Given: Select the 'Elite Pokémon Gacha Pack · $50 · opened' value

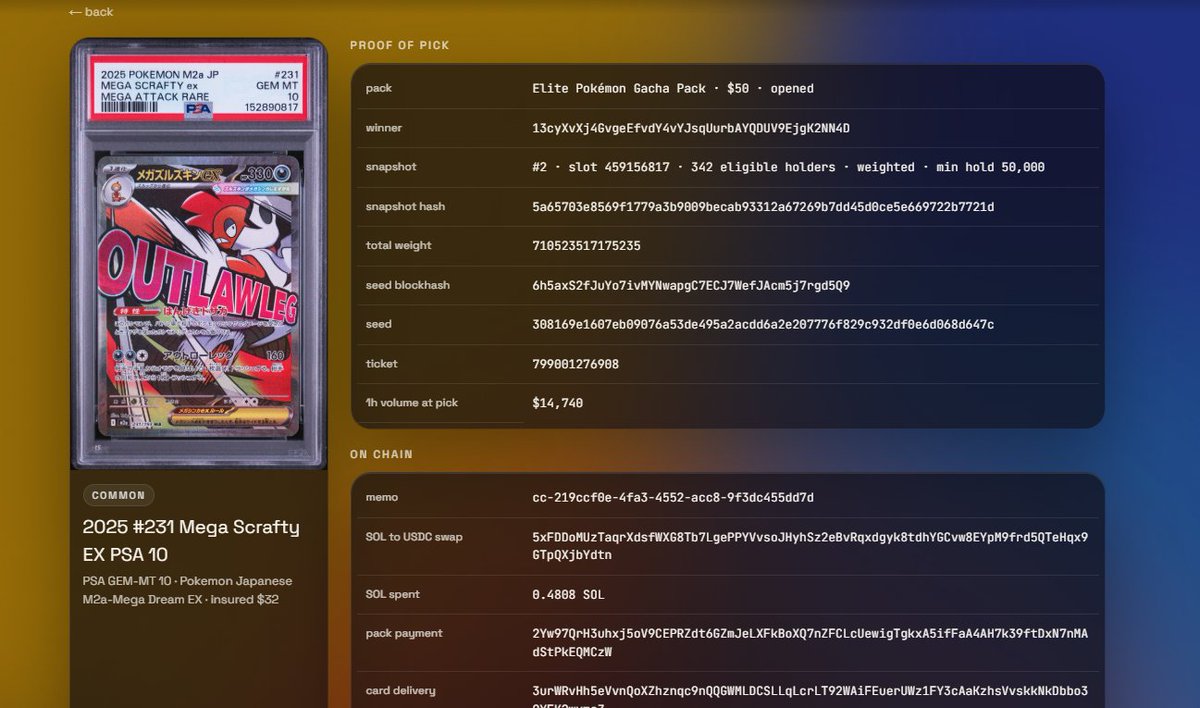Looking at the screenshot, I should pos(673,88).
